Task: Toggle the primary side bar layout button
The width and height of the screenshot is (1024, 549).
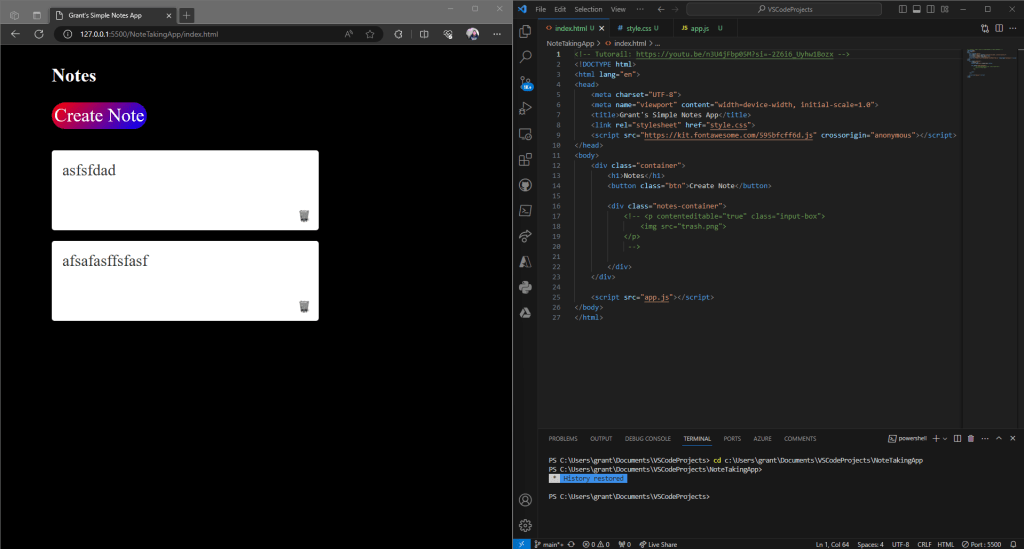Action: click(x=903, y=9)
